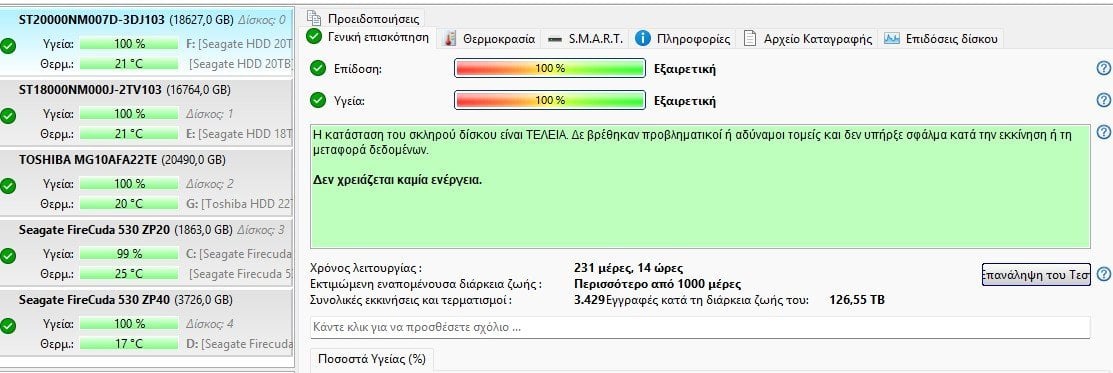Click Επανάληψη του Τεστ button

[1036, 274]
